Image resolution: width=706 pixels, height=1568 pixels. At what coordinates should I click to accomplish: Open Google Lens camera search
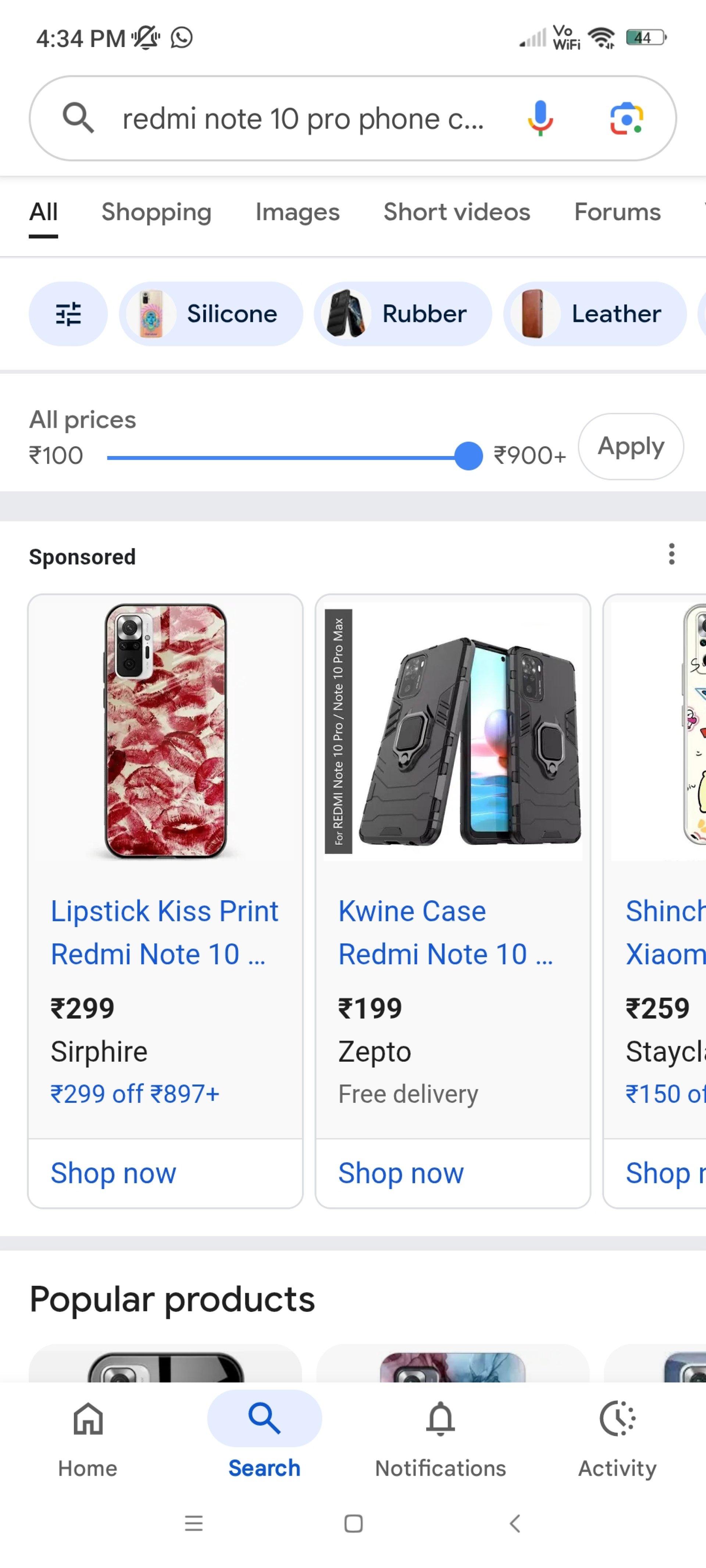click(x=626, y=118)
